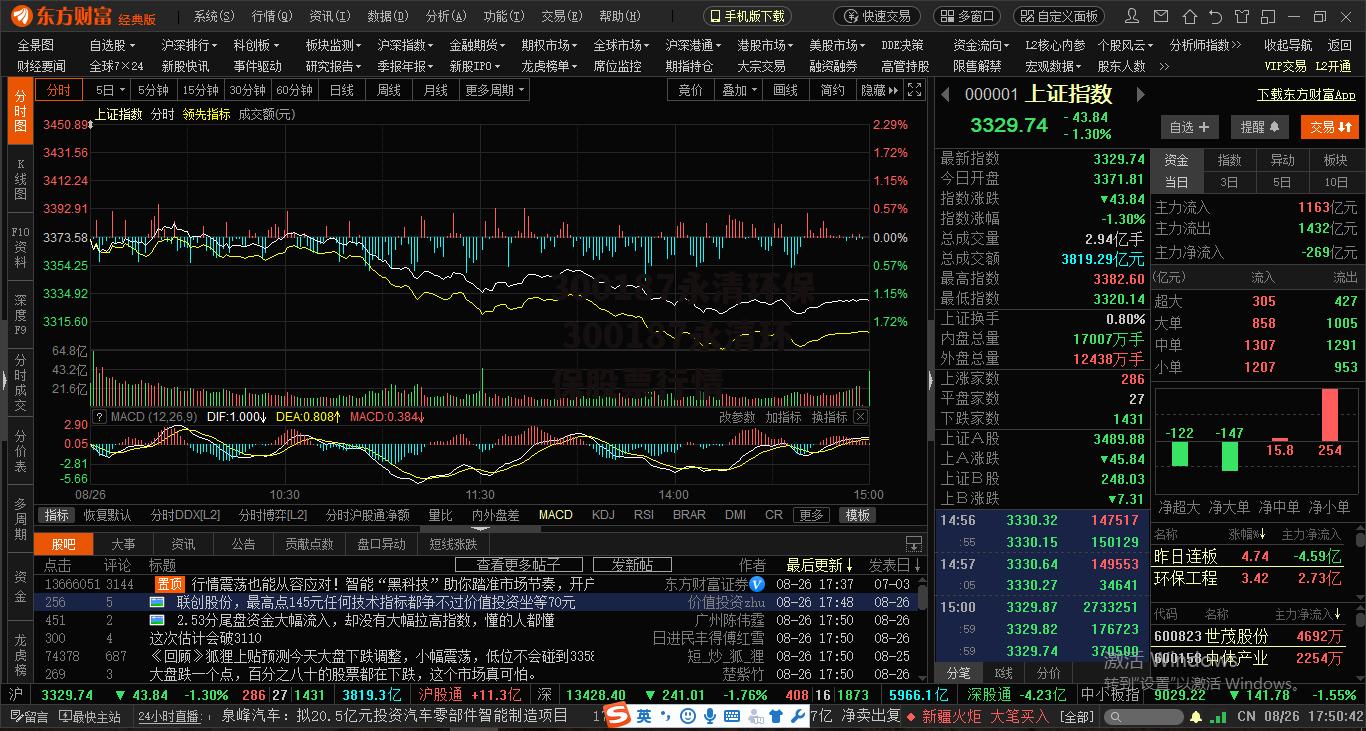Toggle the 叠加 overlay dropdown
The width and height of the screenshot is (1366, 731).
click(738, 90)
